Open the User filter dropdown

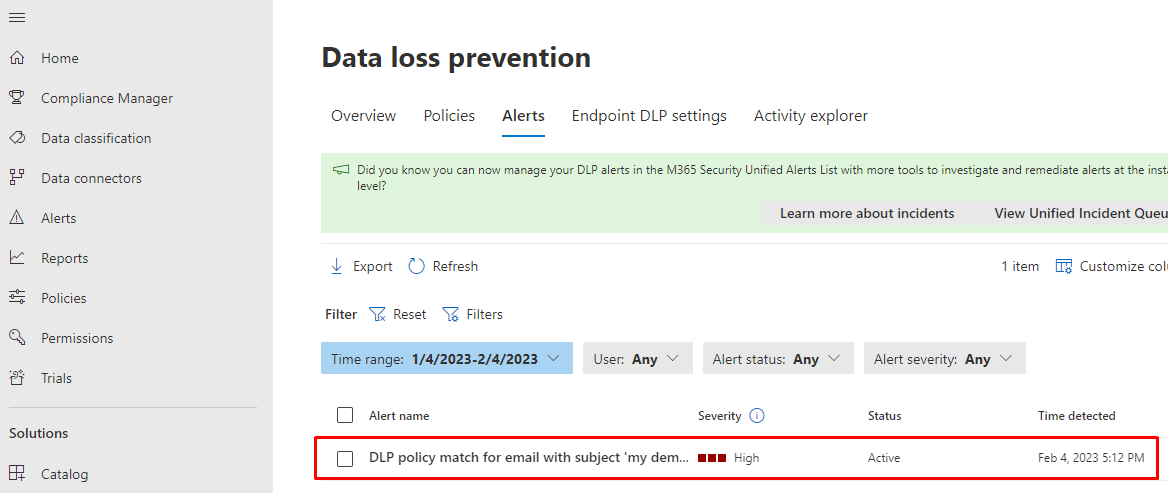coord(637,359)
